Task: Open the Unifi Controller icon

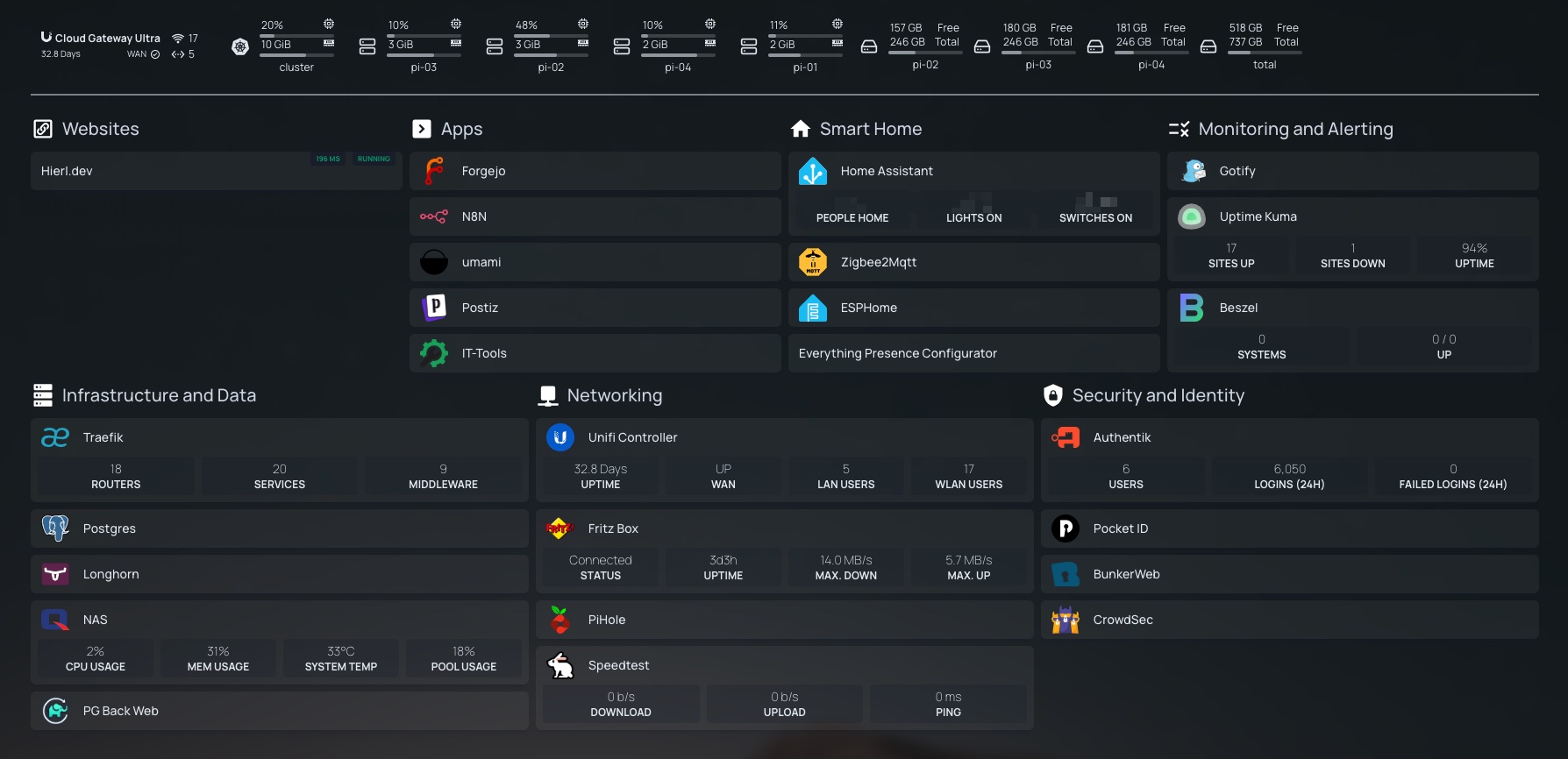Action: pyautogui.click(x=560, y=437)
